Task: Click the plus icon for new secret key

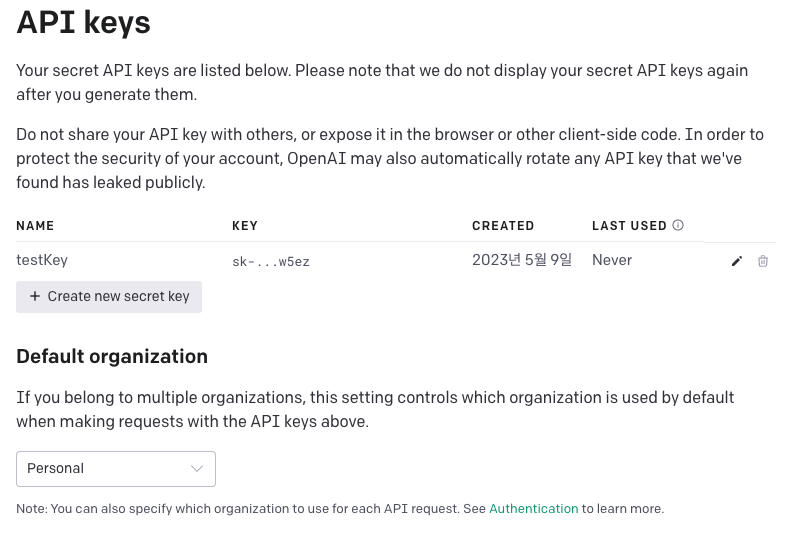Action: [x=35, y=296]
